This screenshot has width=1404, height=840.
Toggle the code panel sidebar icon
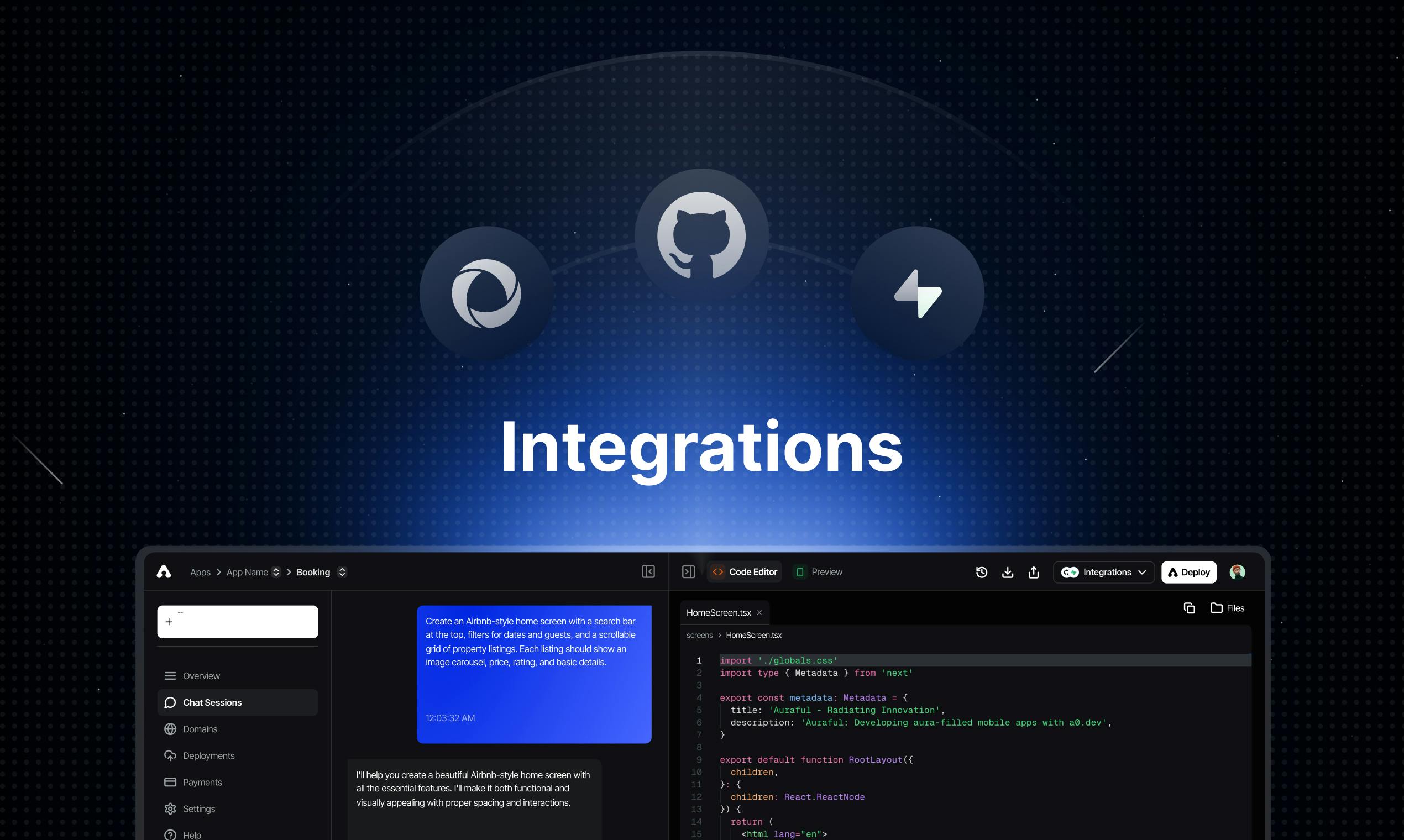click(x=688, y=572)
